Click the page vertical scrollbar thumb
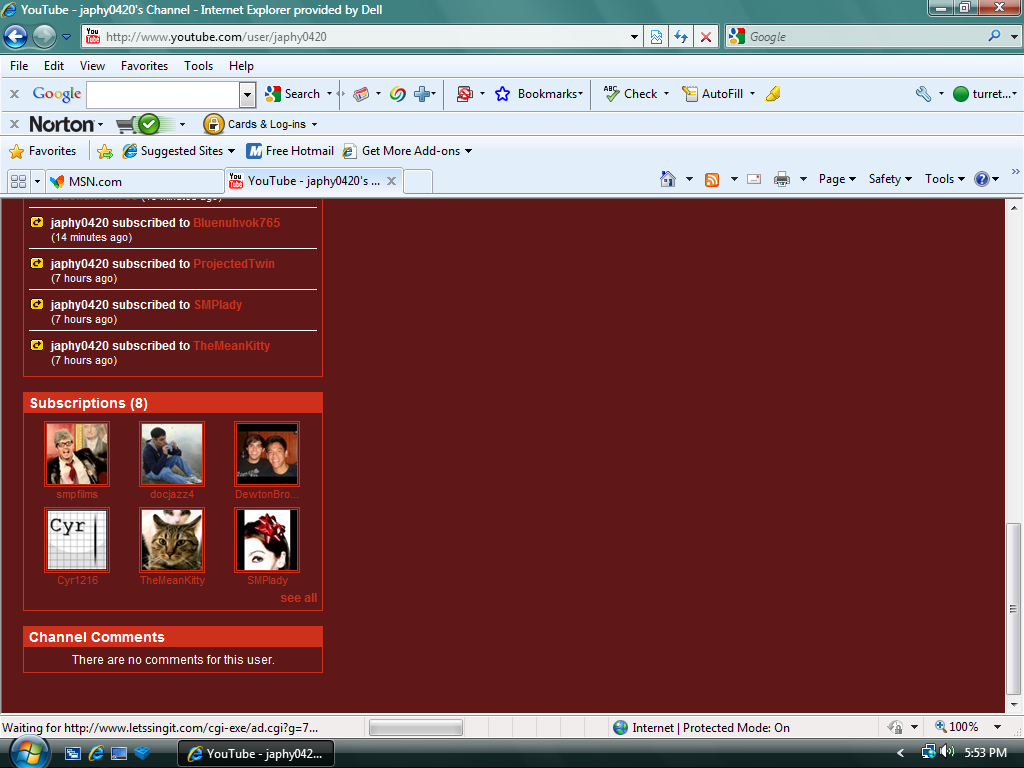 tap(1014, 609)
